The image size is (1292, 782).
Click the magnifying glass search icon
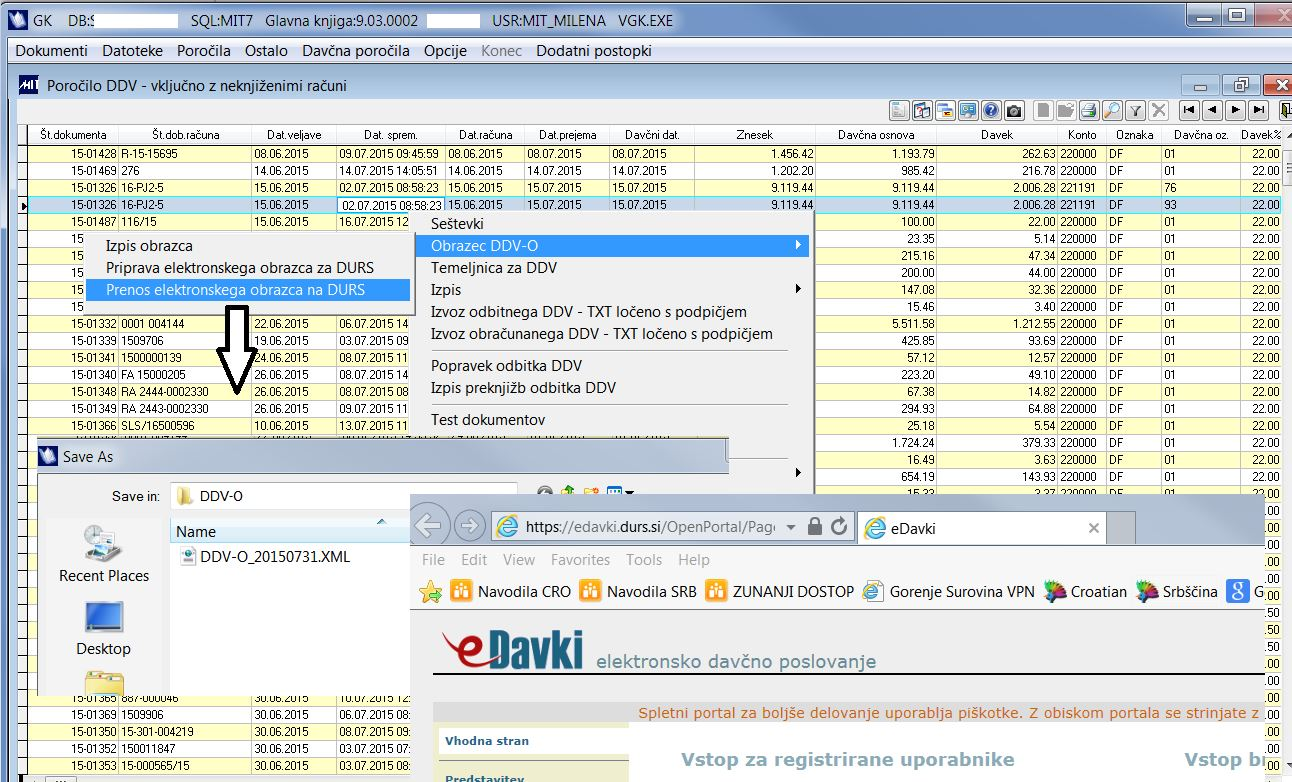pyautogui.click(x=1112, y=111)
